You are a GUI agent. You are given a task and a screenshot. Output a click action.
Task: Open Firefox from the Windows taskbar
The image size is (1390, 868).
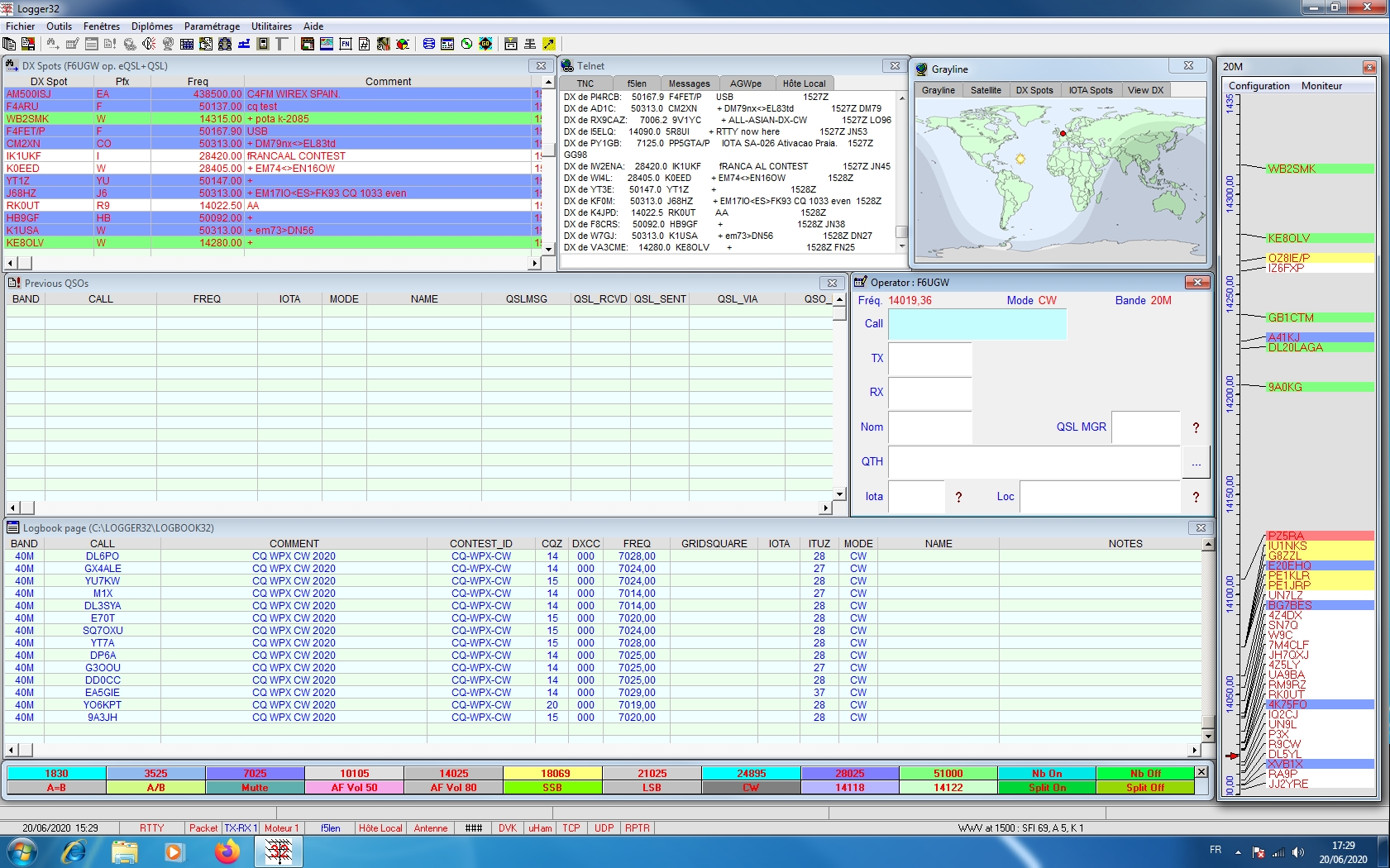coord(227,851)
